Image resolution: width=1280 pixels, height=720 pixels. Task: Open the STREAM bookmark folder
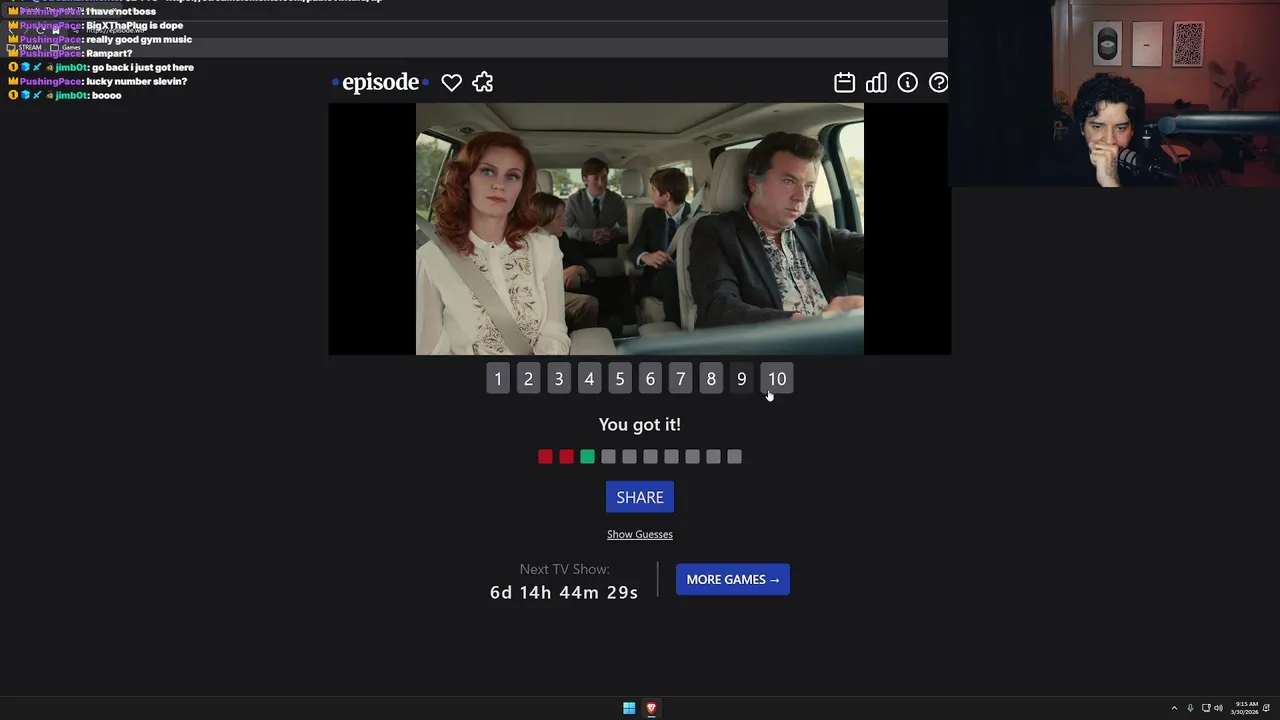(24, 47)
